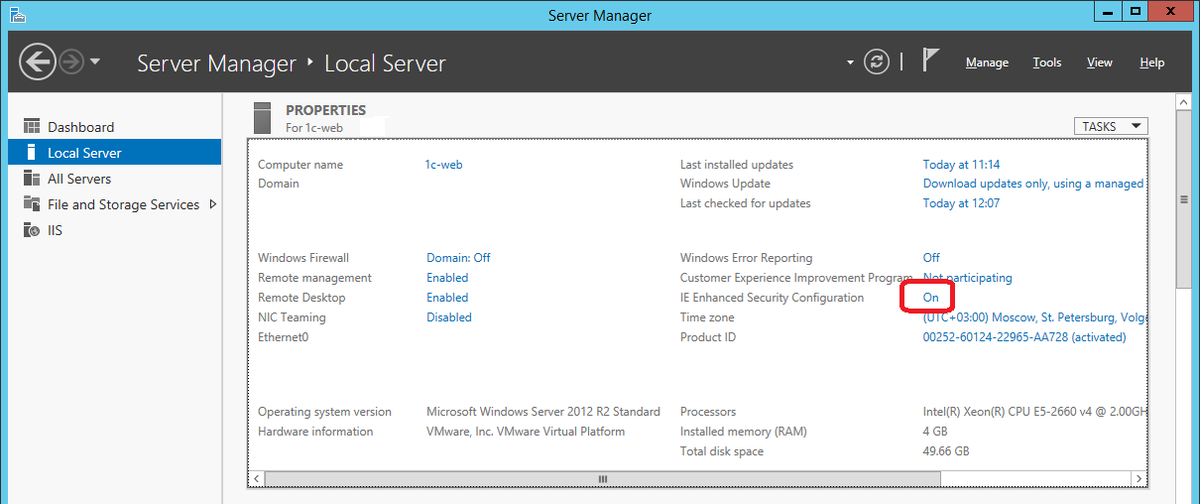Expand File and Storage Services arrow

[x=212, y=204]
